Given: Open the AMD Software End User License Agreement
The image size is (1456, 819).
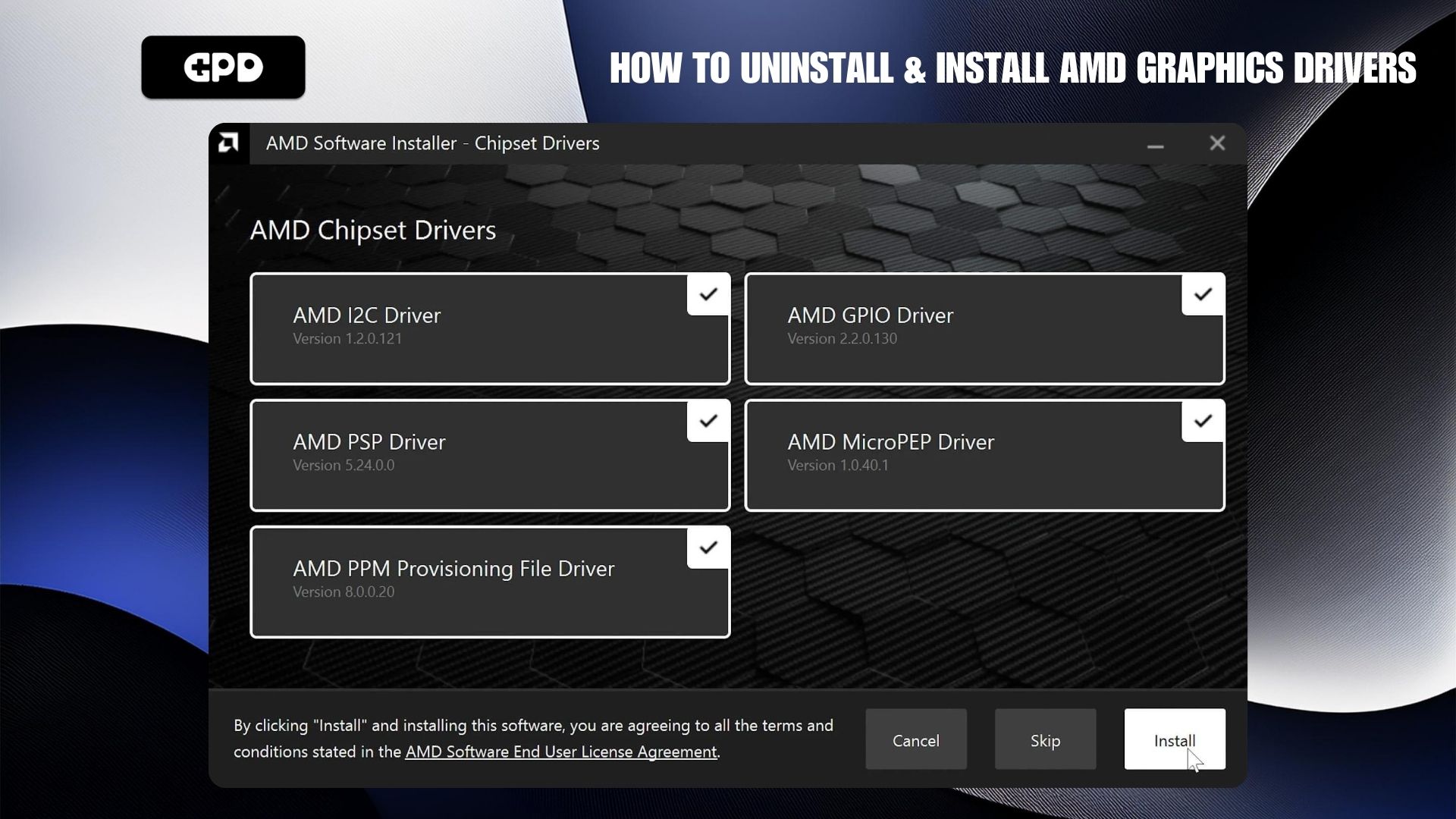Looking at the screenshot, I should pos(560,752).
